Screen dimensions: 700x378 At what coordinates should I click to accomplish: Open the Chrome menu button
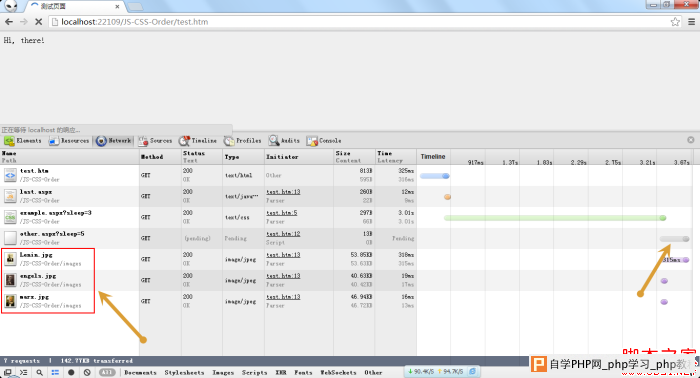(x=691, y=21)
